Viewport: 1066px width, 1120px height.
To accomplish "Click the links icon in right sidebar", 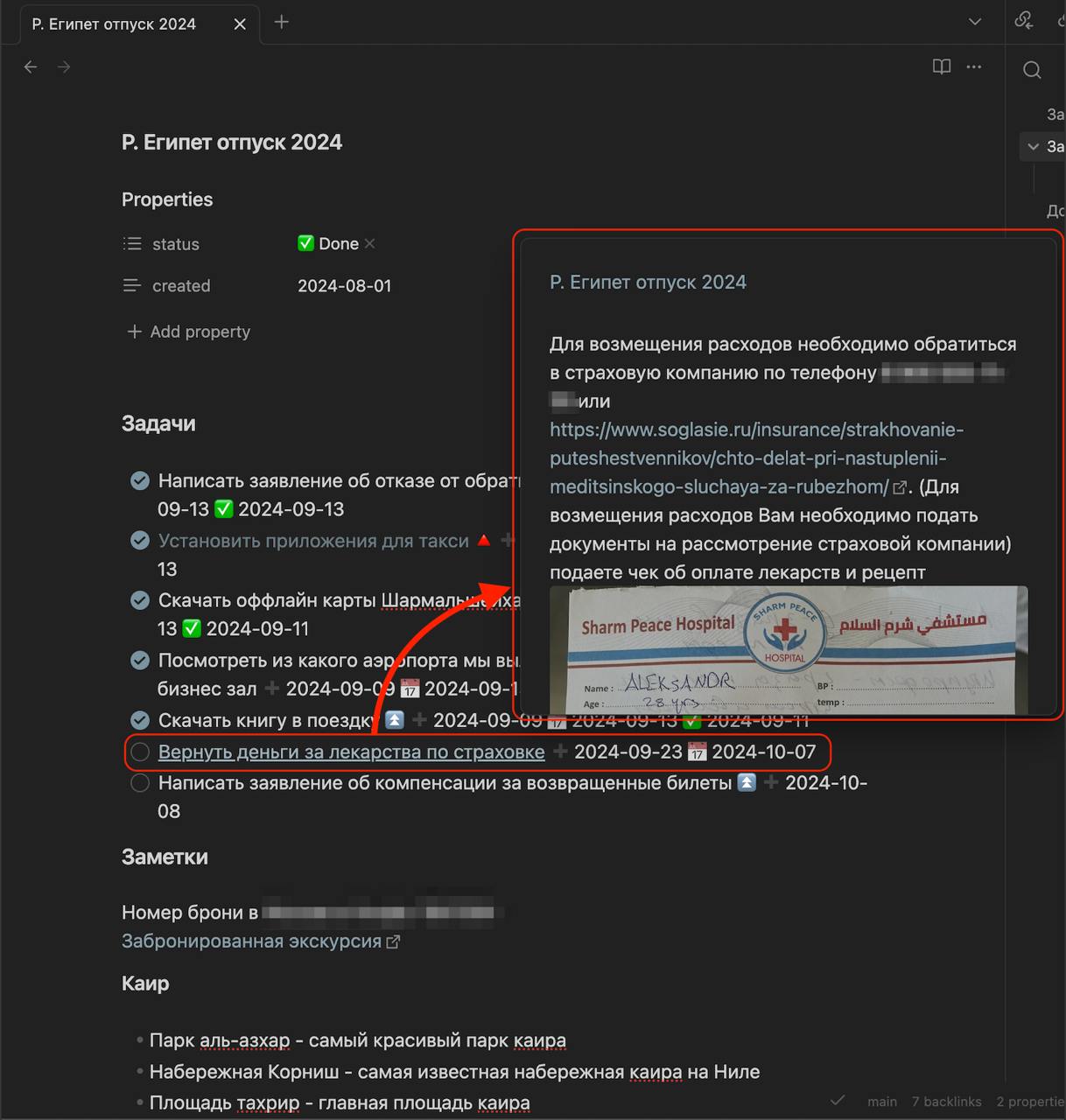I will 1023,21.
